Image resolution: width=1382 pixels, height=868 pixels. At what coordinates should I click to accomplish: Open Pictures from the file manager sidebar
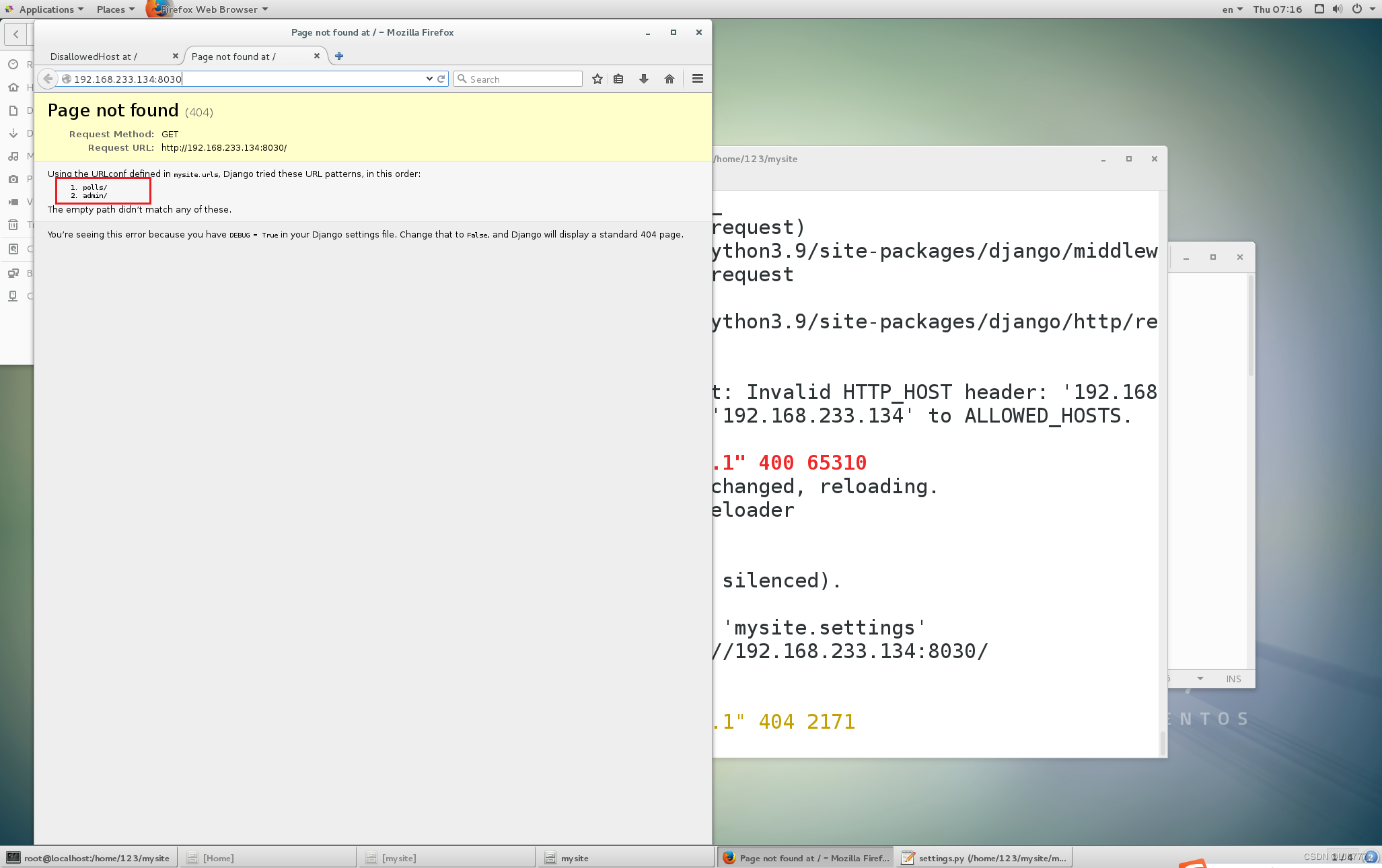13,179
